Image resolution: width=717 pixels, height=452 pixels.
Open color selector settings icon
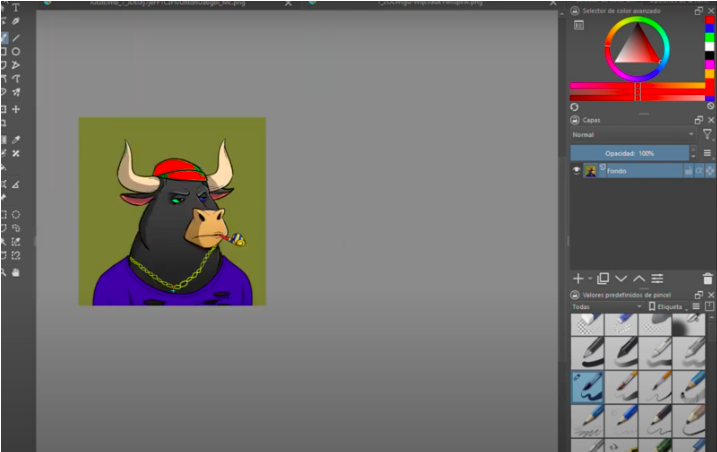[579, 25]
